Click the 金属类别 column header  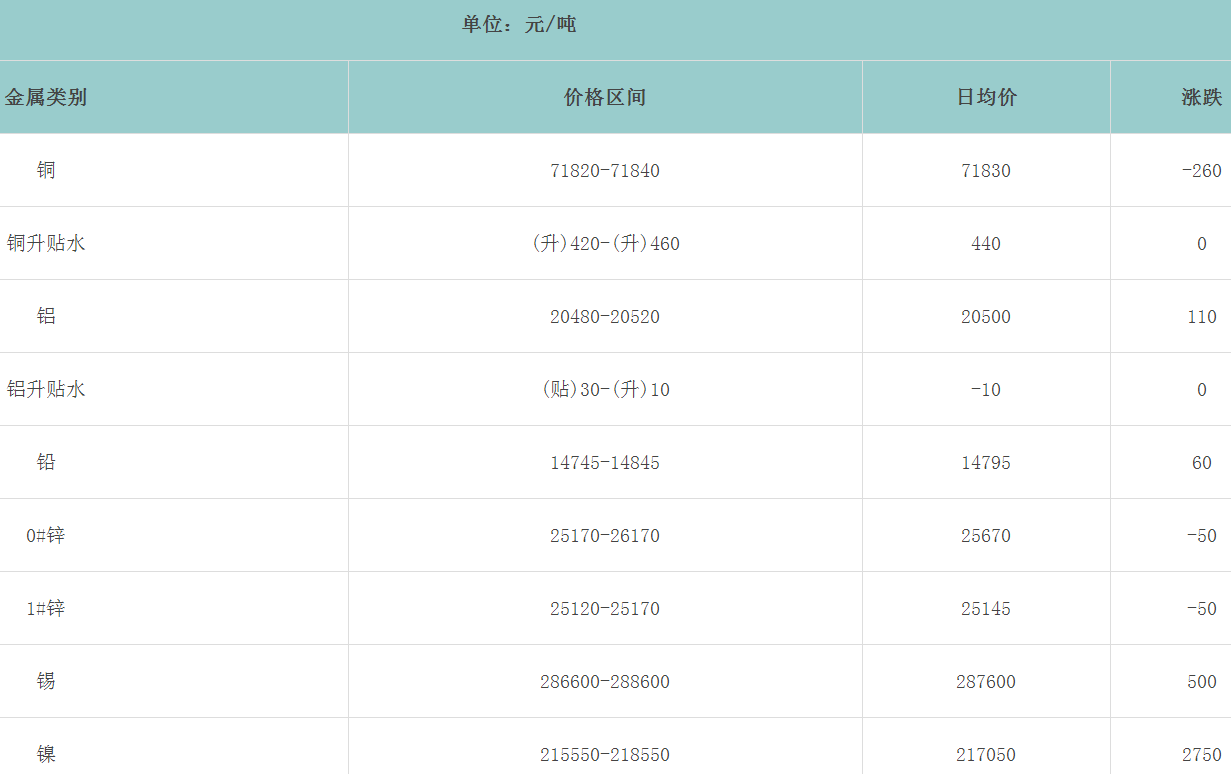pos(46,97)
